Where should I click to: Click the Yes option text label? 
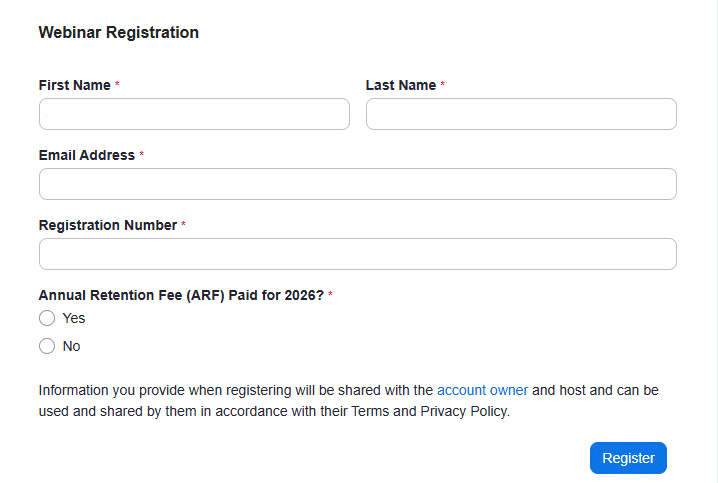[x=74, y=318]
